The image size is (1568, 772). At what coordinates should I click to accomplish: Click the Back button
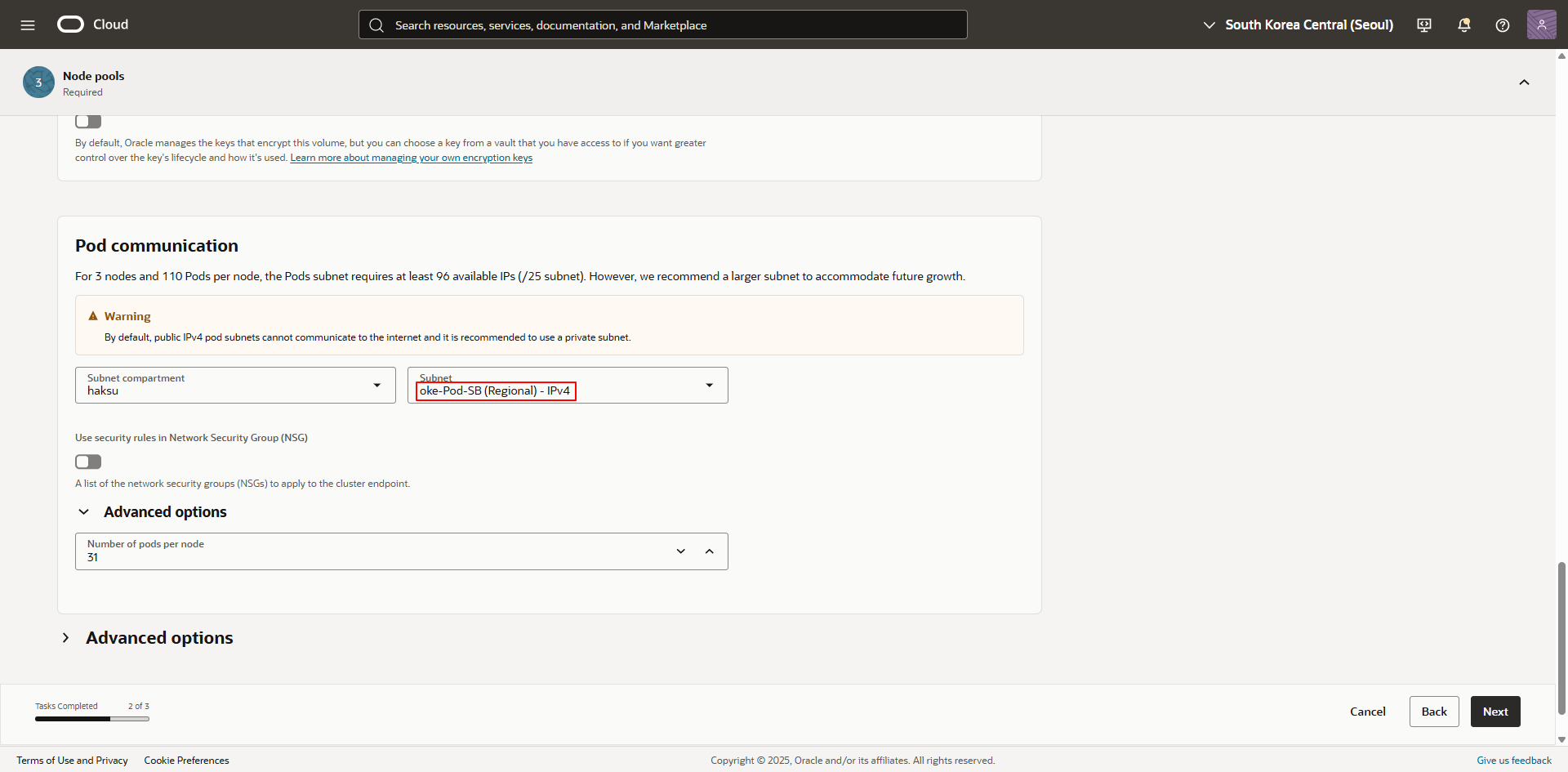pos(1433,712)
